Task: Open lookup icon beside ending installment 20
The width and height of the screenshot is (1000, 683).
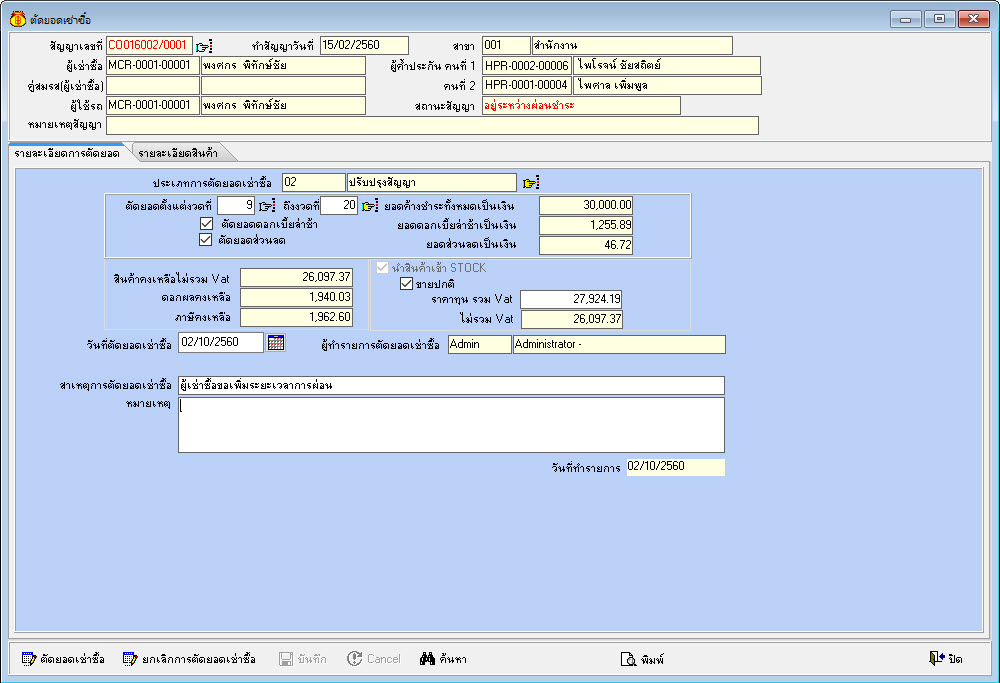Action: 370,206
